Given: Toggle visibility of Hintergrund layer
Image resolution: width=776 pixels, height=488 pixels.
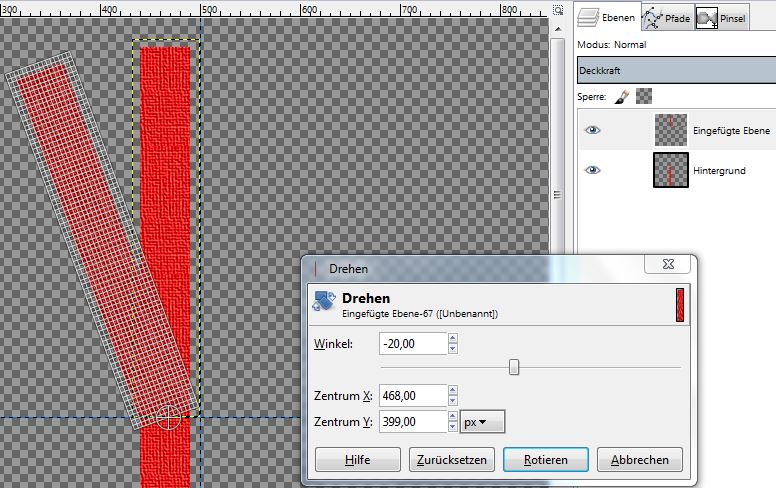Looking at the screenshot, I should [593, 170].
